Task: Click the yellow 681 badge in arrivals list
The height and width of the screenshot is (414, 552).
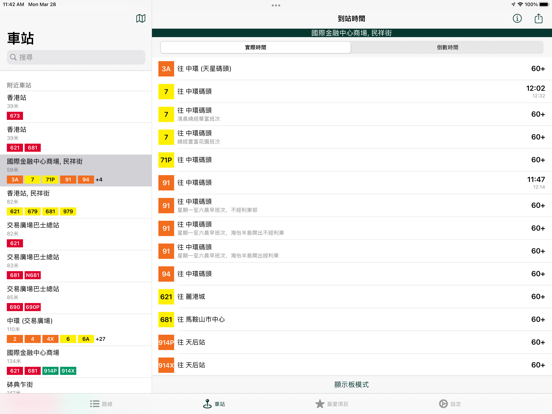Action: (166, 320)
